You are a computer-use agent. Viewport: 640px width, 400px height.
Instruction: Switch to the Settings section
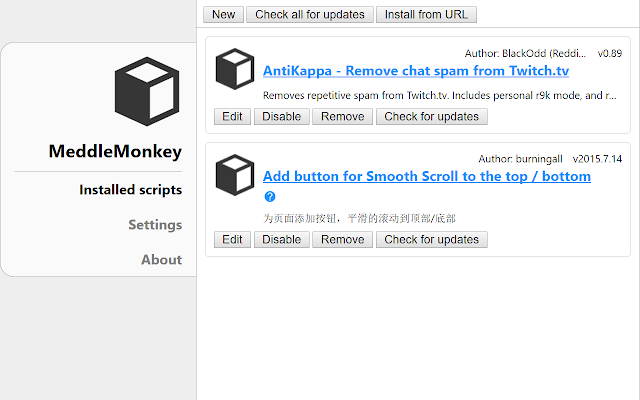[155, 224]
